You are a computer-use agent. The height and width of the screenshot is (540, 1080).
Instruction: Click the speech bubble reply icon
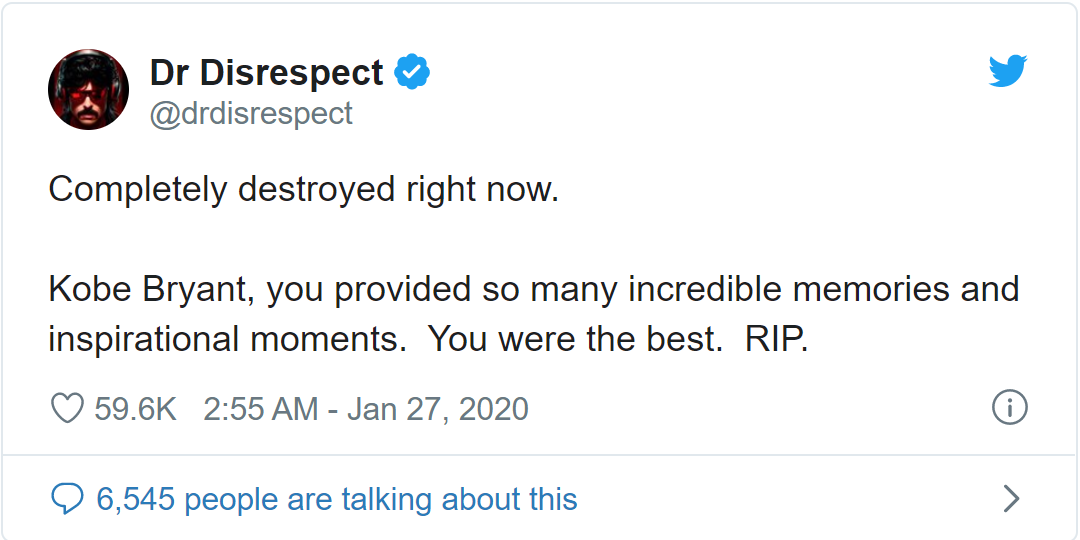68,499
